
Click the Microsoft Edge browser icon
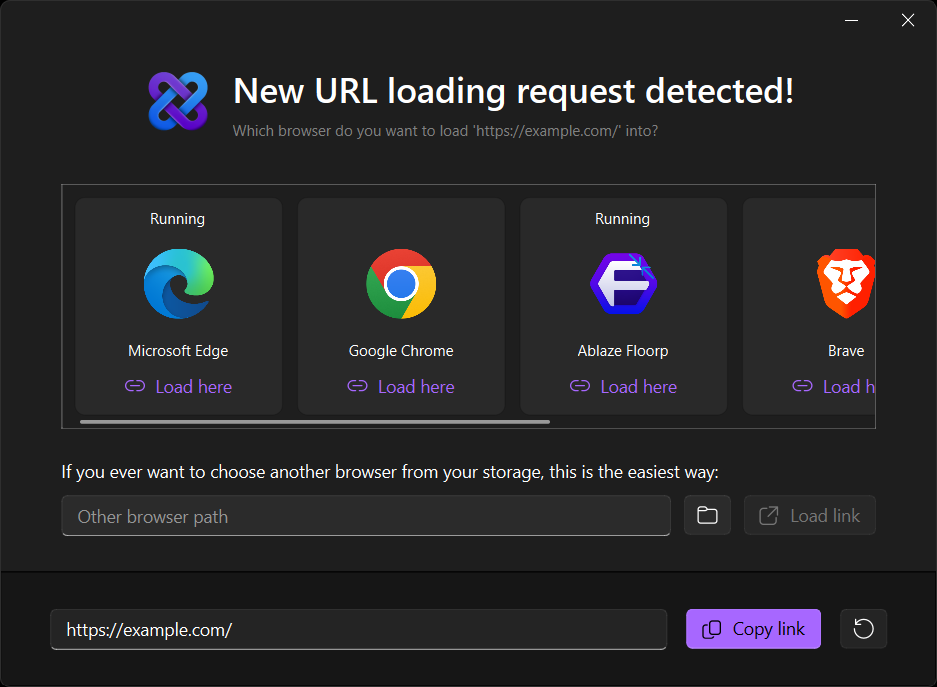tap(179, 284)
